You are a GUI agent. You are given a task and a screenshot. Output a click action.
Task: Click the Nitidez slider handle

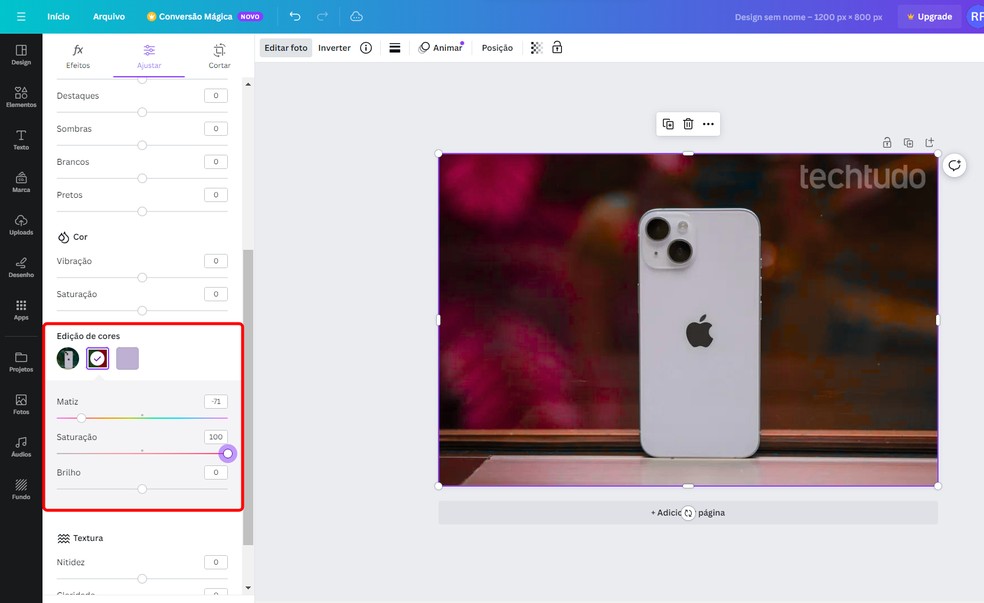[142, 578]
